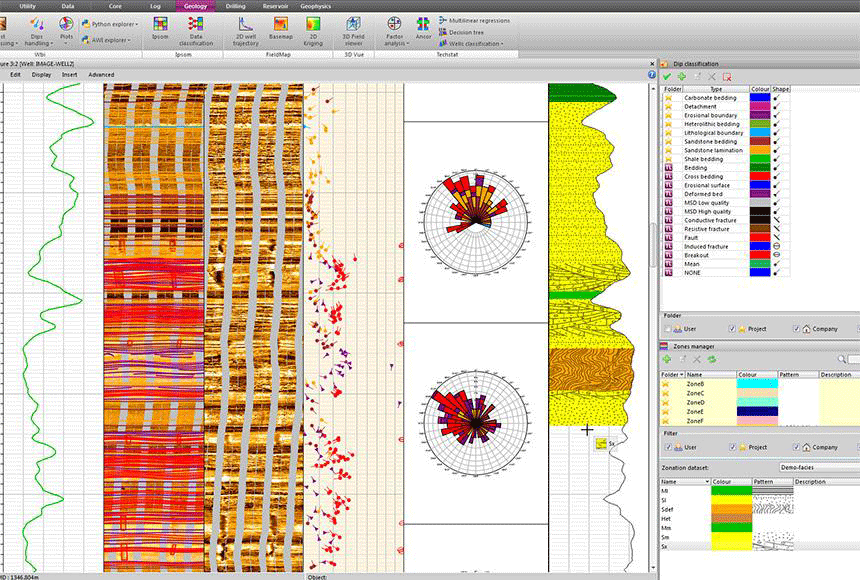
Task: Enable the User checkbox in Folder section
Action: [x=667, y=329]
